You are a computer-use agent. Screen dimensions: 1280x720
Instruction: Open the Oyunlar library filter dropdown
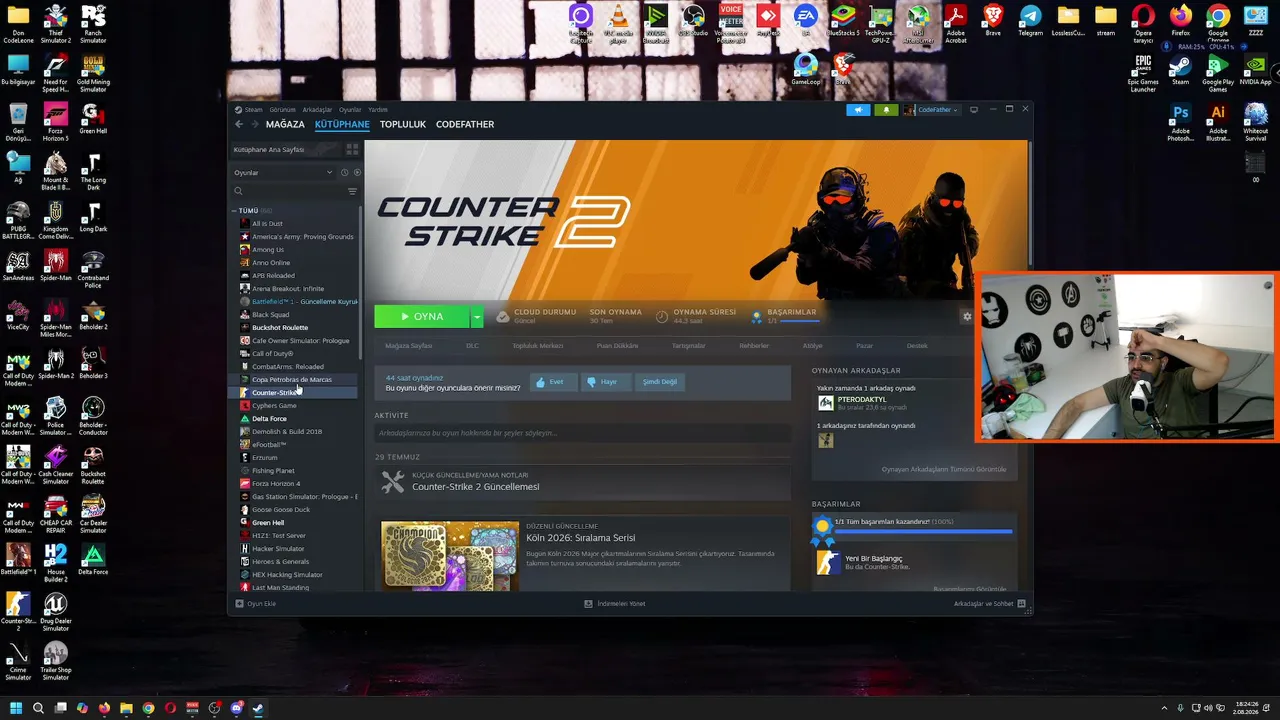point(283,172)
